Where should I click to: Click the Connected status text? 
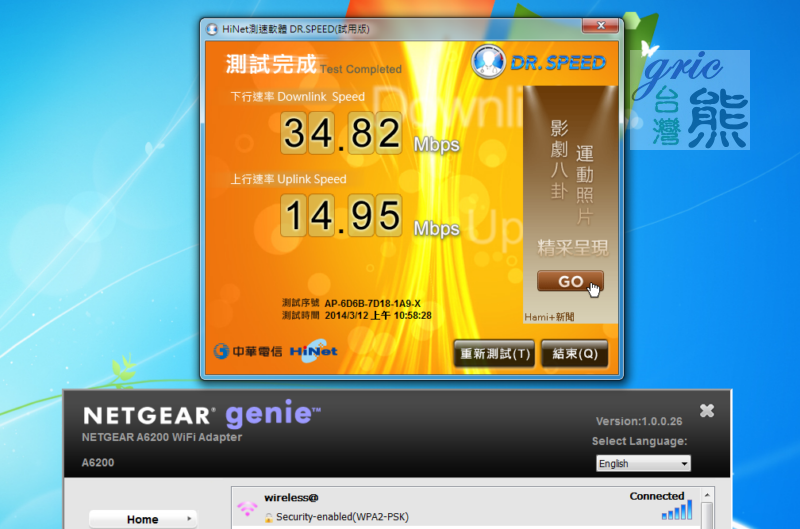657,496
